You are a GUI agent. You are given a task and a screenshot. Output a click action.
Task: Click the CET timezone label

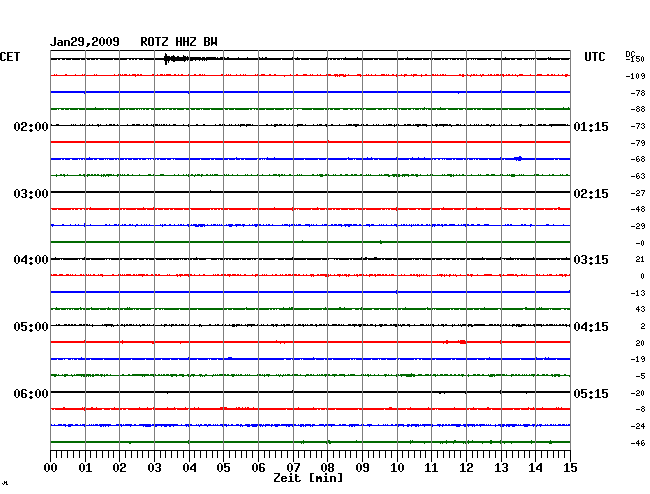pyautogui.click(x=10, y=57)
